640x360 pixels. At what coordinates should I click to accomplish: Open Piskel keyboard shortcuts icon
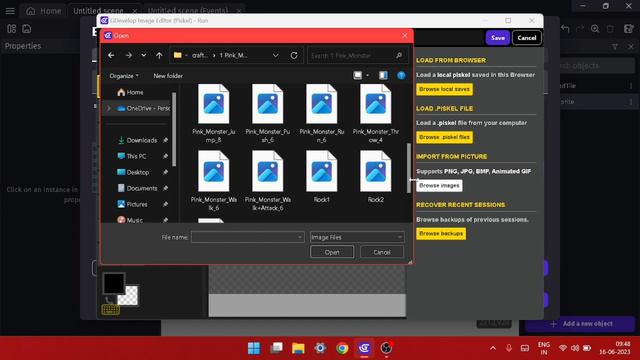click(111, 310)
